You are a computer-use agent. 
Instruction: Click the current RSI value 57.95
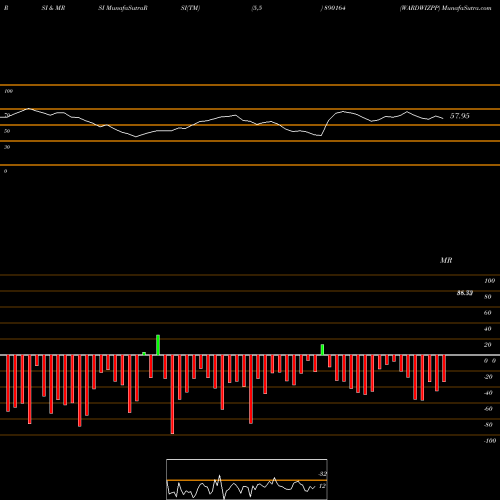(460, 116)
